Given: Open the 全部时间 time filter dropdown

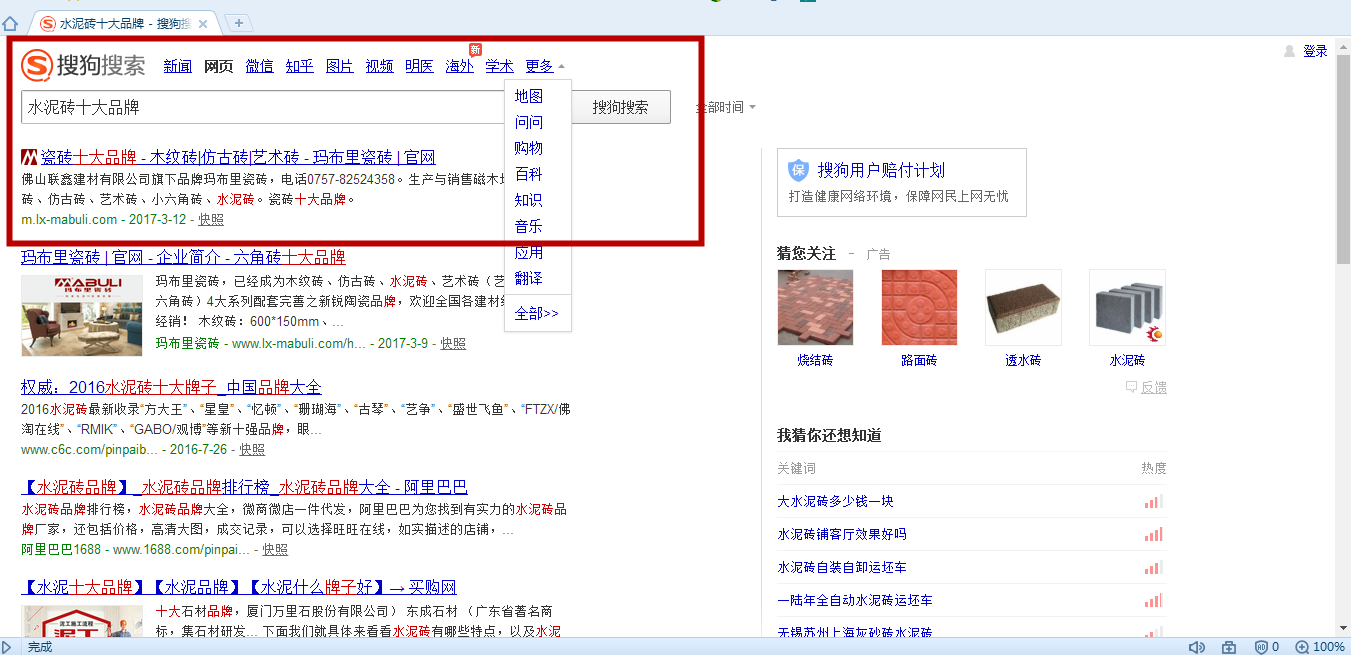Looking at the screenshot, I should pyautogui.click(x=725, y=107).
